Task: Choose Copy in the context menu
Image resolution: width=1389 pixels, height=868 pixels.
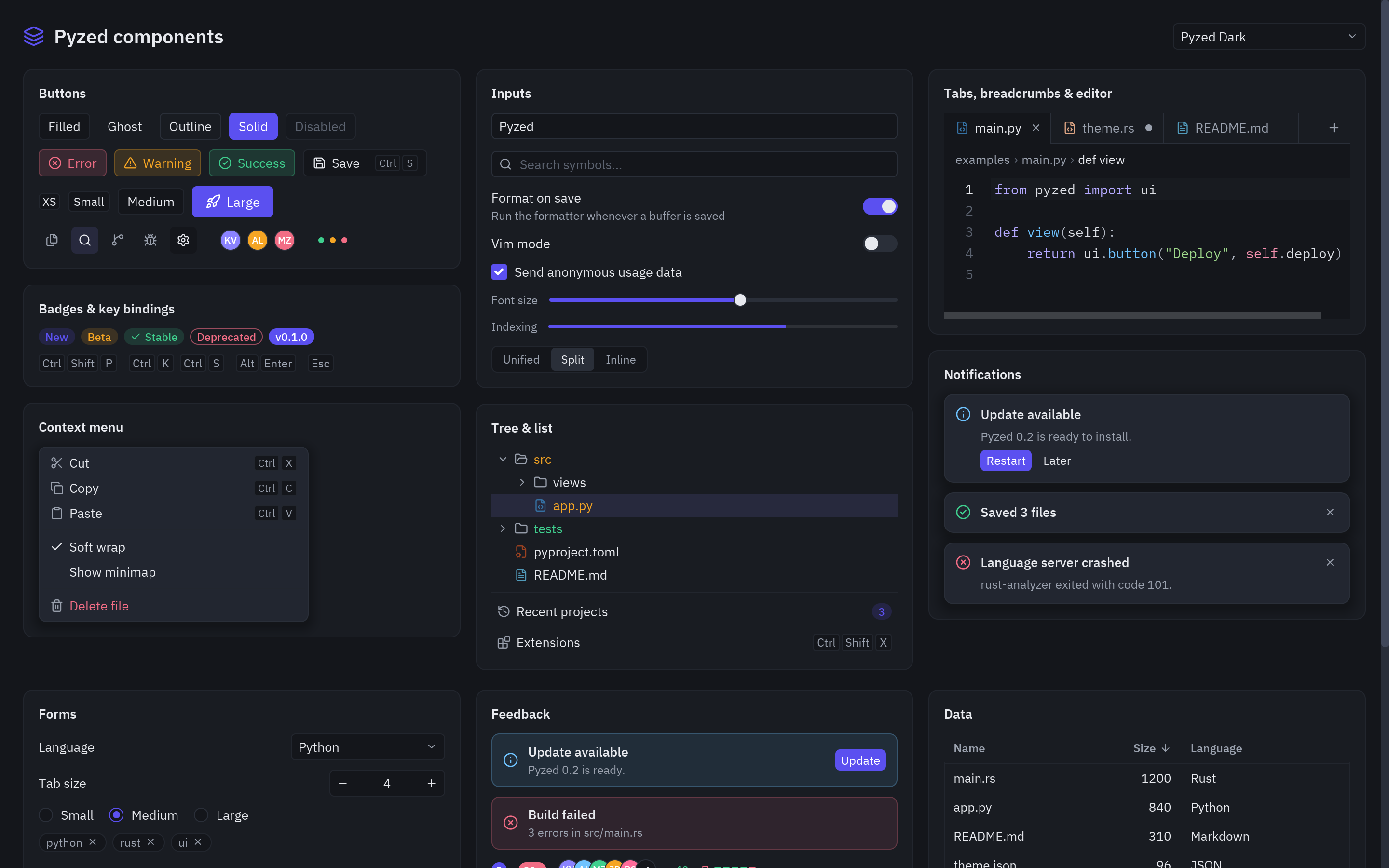Action: pyautogui.click(x=173, y=488)
